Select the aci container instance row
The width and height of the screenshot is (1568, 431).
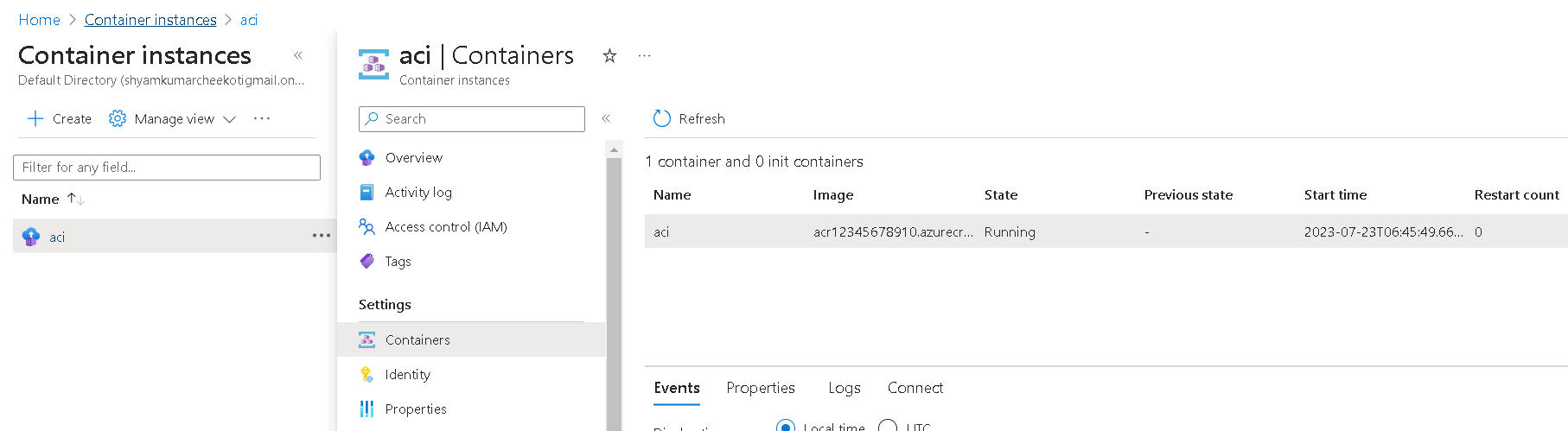tap(174, 236)
